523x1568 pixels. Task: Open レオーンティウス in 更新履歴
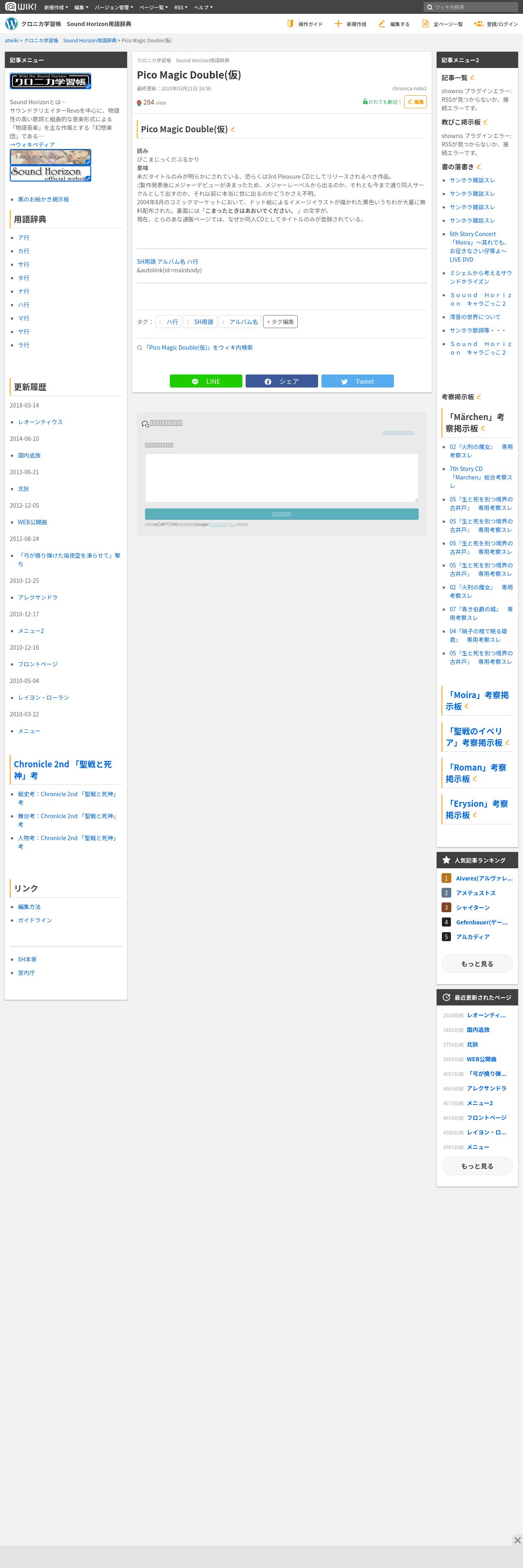pos(40,422)
